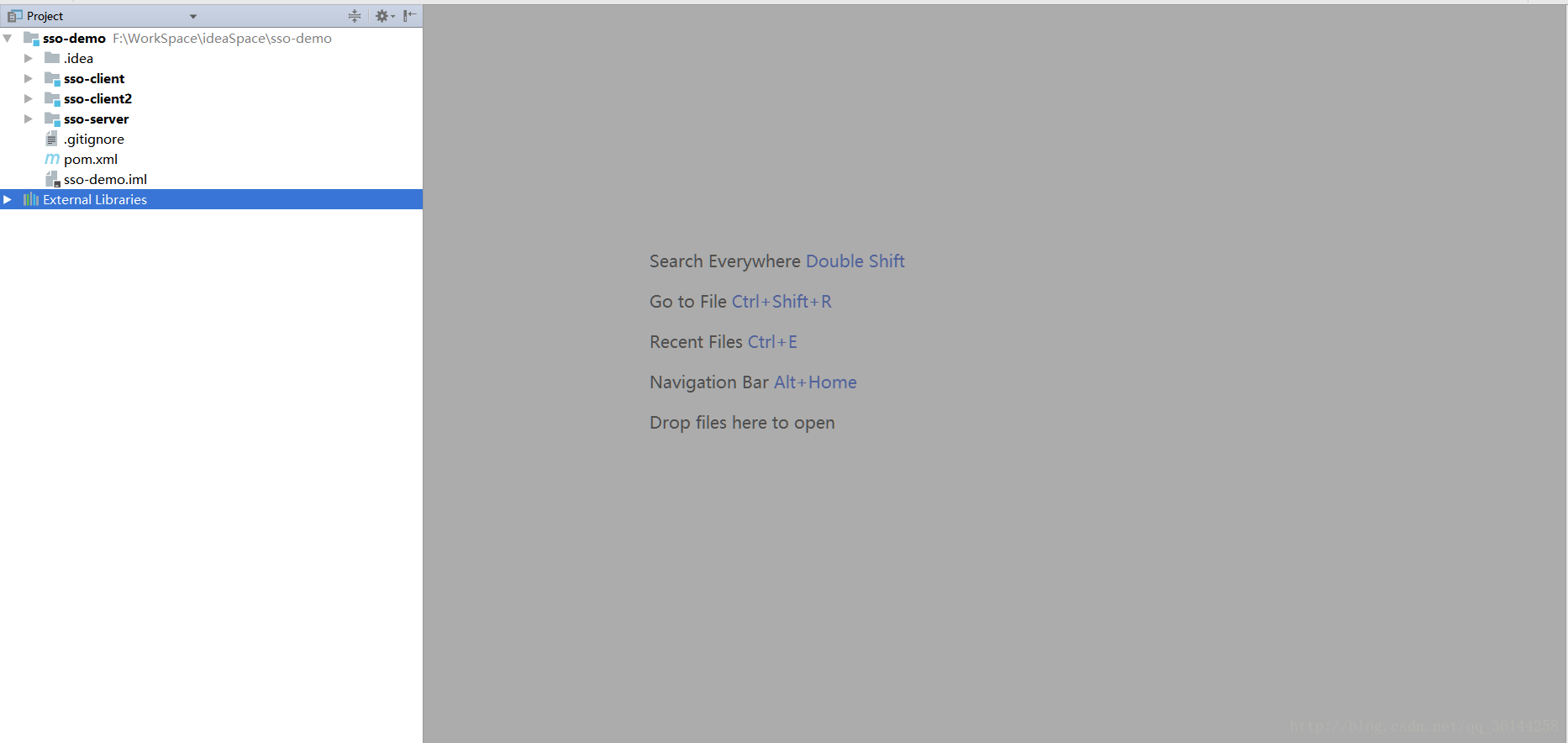This screenshot has height=743, width=1568.
Task: Click the Collapse All icon in Project toolbar
Action: 355,16
